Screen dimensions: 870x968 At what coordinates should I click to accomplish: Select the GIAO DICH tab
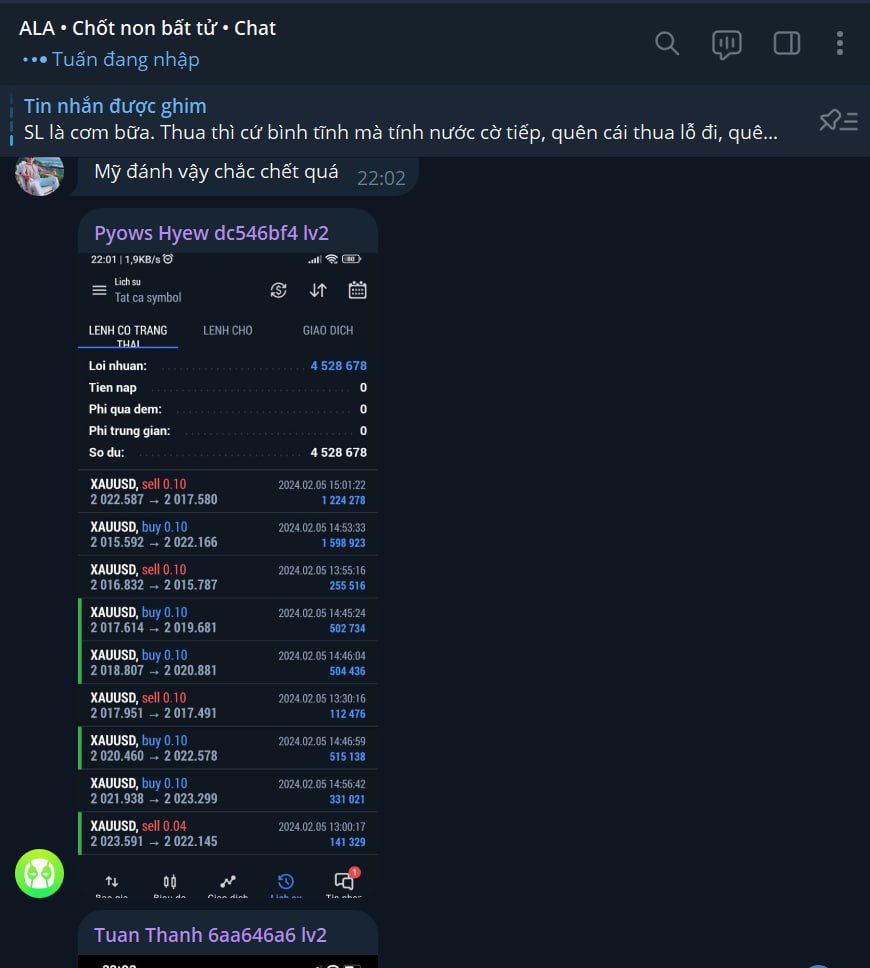click(328, 330)
